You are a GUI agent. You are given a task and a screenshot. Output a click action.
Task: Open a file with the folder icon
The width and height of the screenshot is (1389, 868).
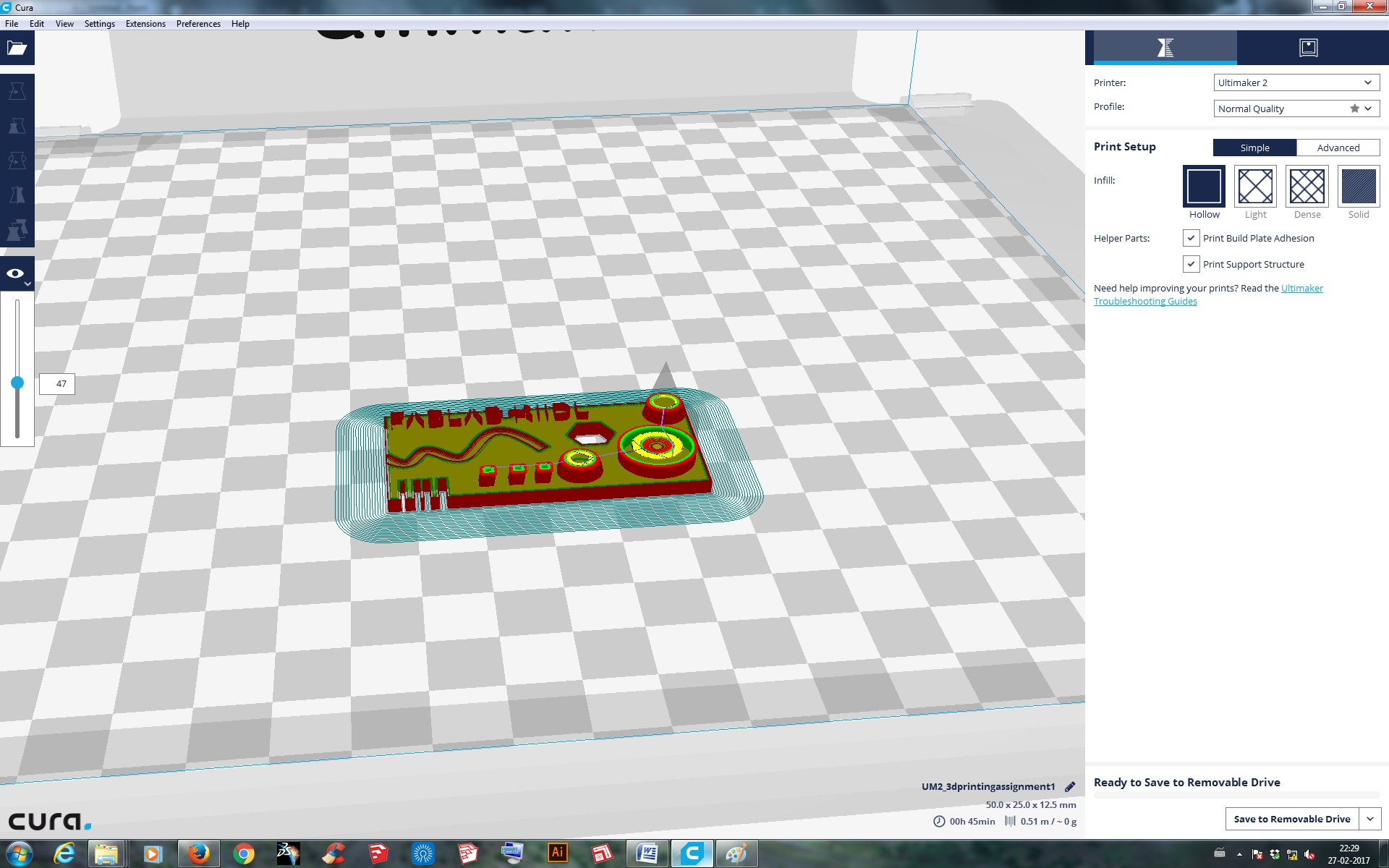[x=17, y=48]
